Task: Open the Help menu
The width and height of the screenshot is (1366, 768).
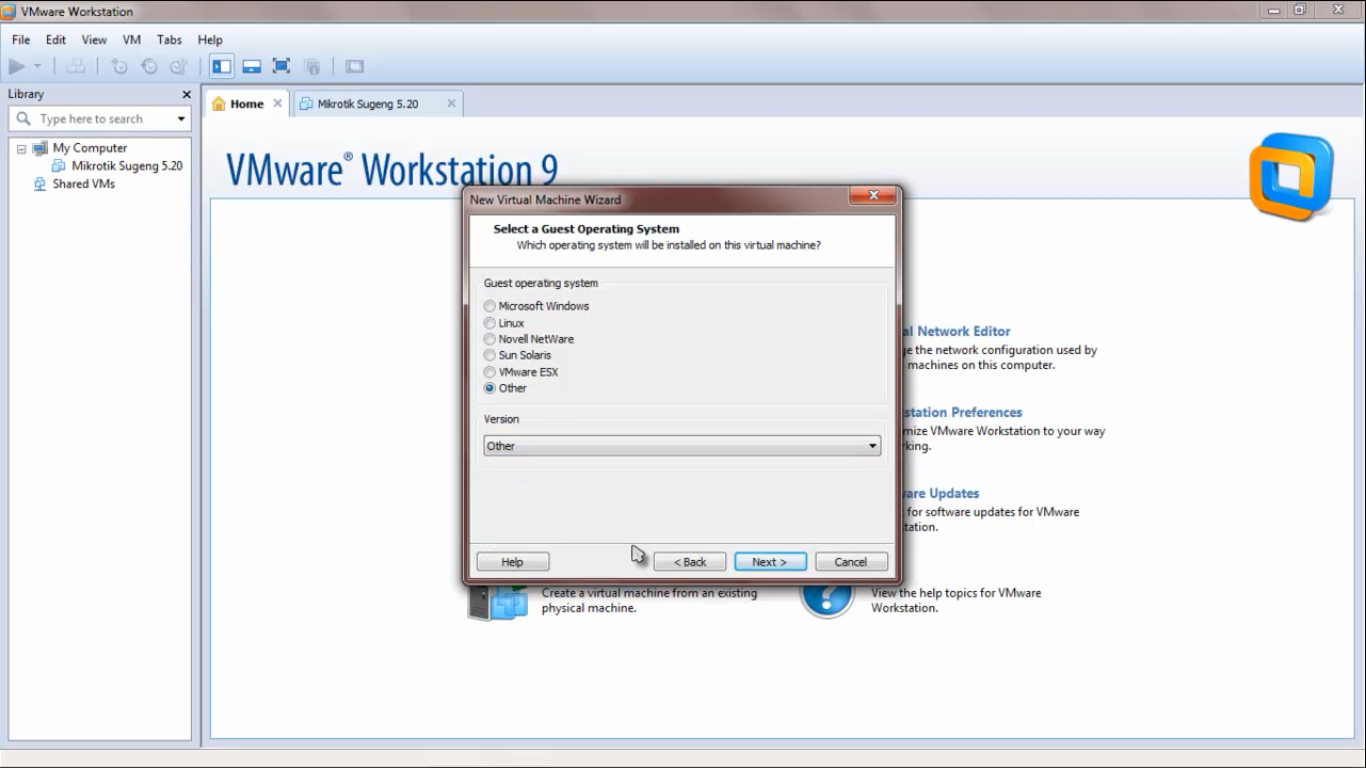Action: [210, 40]
